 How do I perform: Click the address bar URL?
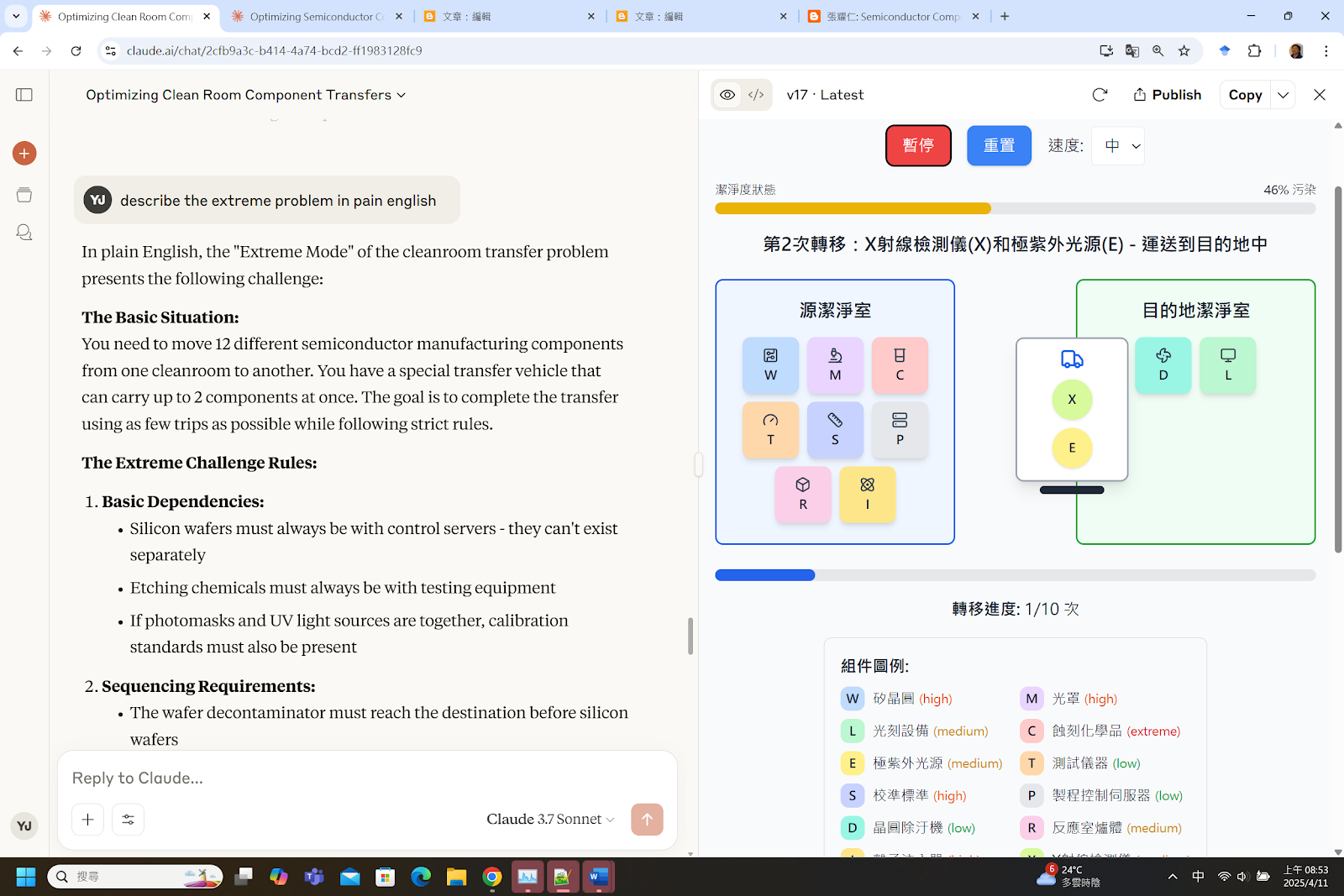click(x=275, y=50)
